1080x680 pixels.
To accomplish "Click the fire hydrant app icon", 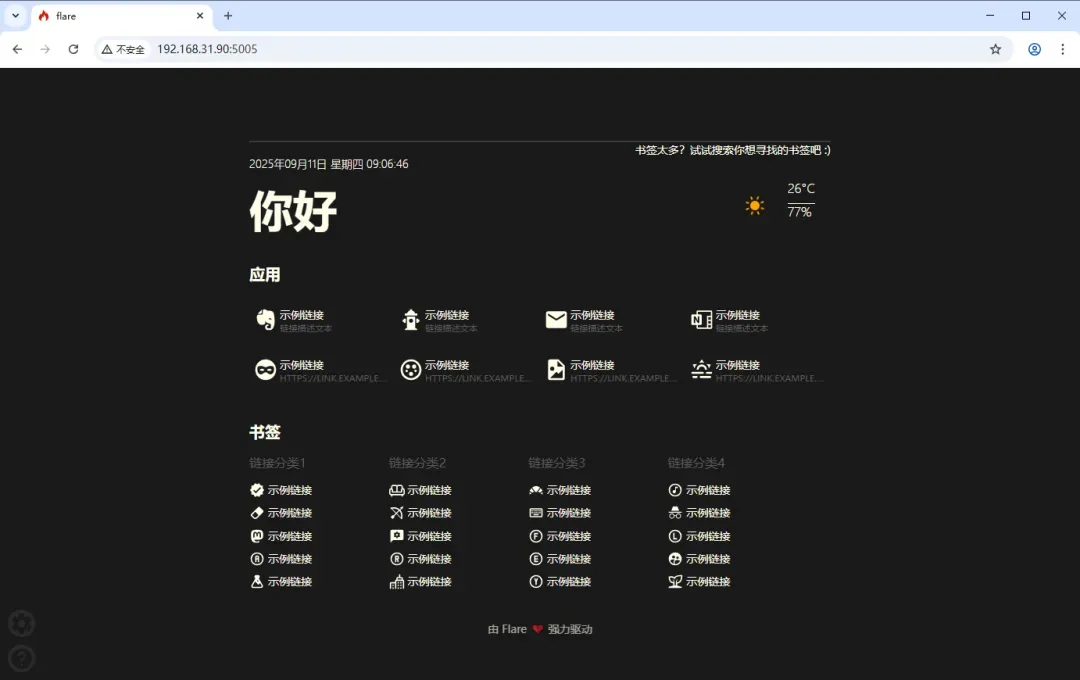I will [x=410, y=320].
